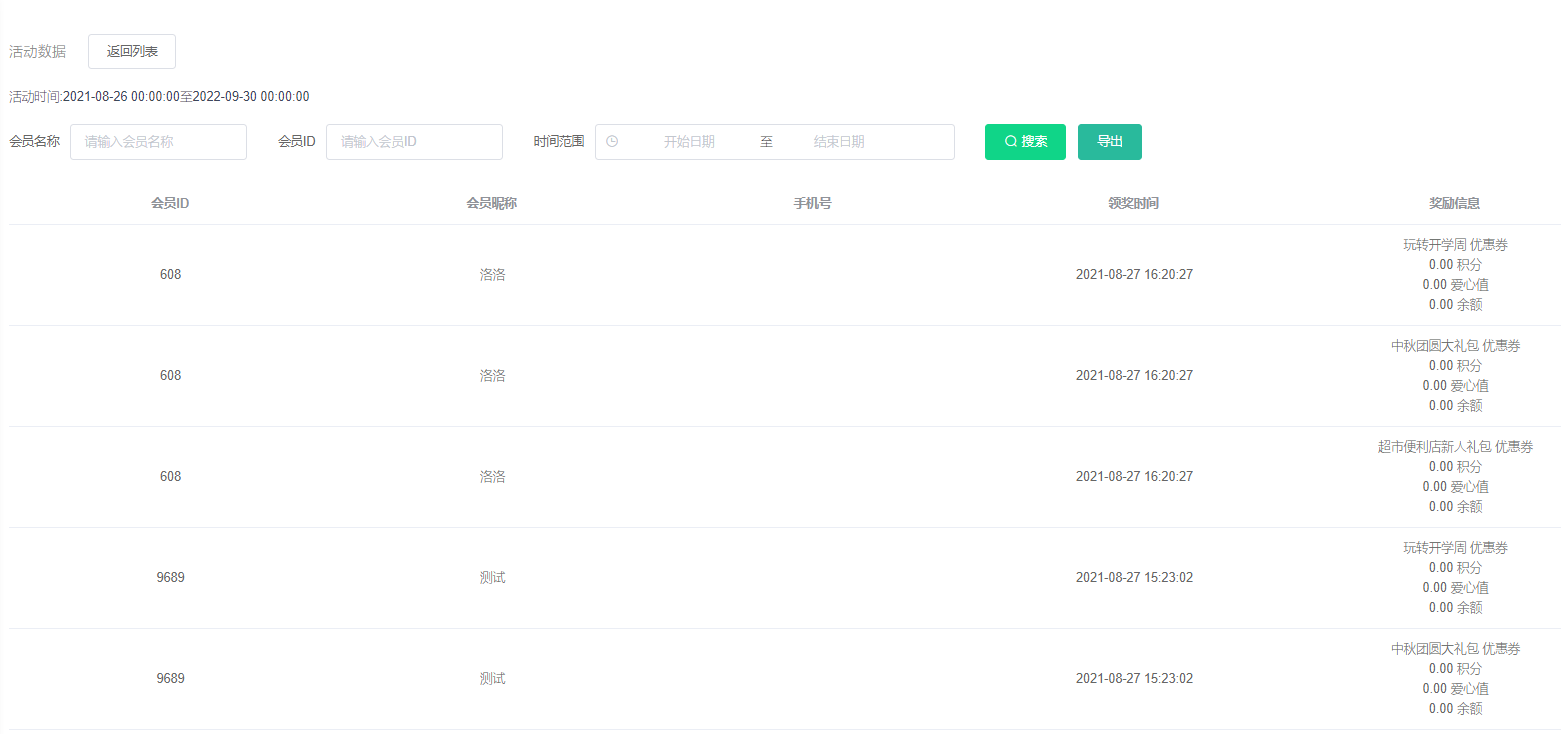This screenshot has height=734, width=1561.
Task: Focus the 请输入会员名称 input field
Action: [x=158, y=142]
